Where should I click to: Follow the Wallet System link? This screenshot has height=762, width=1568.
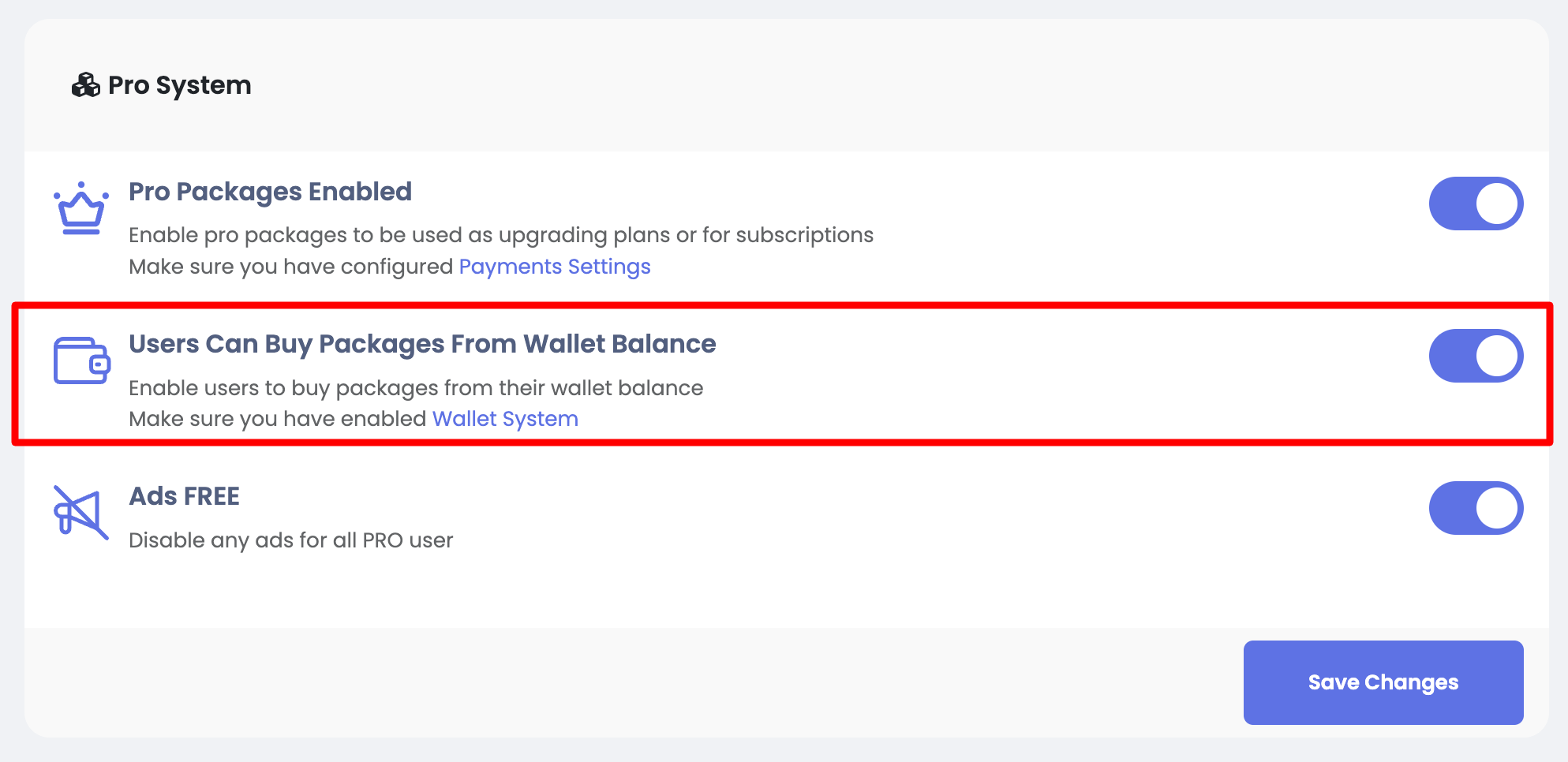click(505, 419)
